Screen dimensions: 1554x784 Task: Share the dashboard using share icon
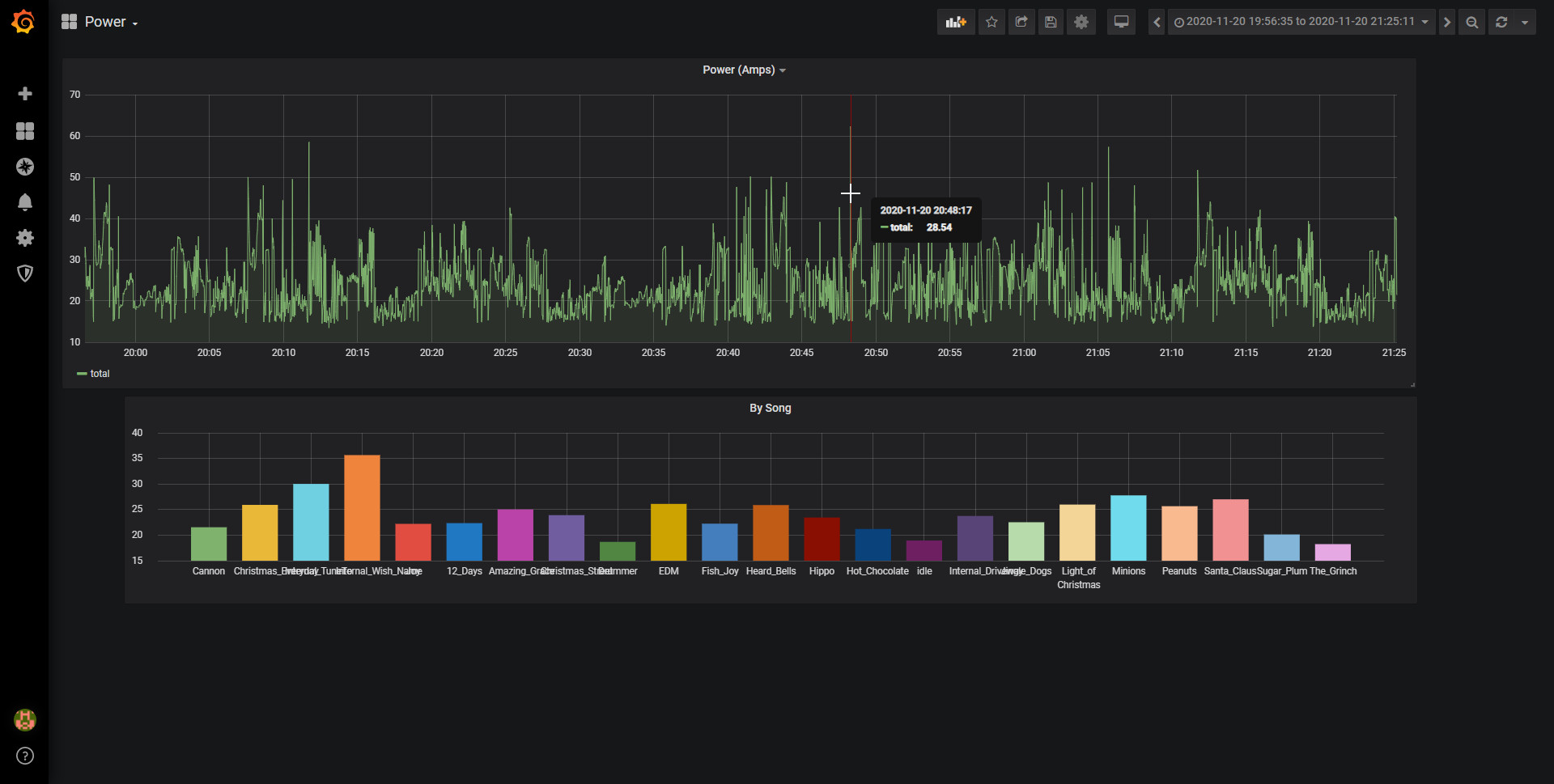[1021, 22]
